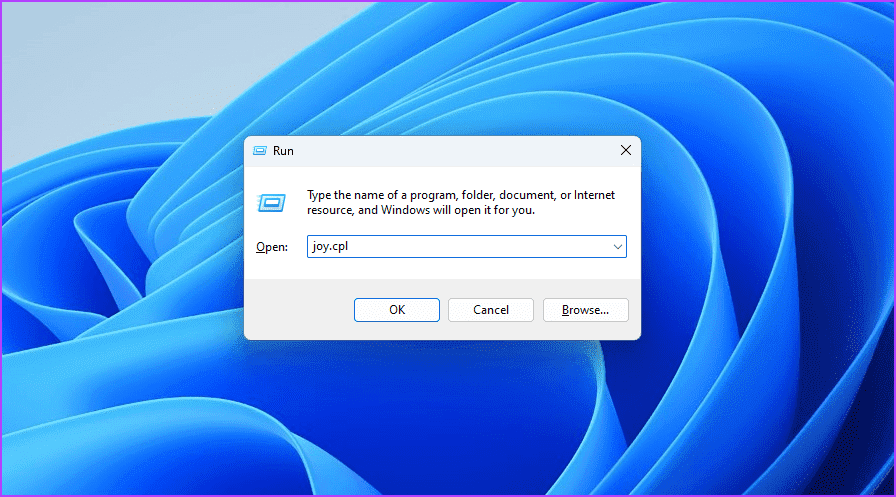Click OK to run joy.cpl
Screen dimensions: 896x497
pyautogui.click(x=397, y=310)
